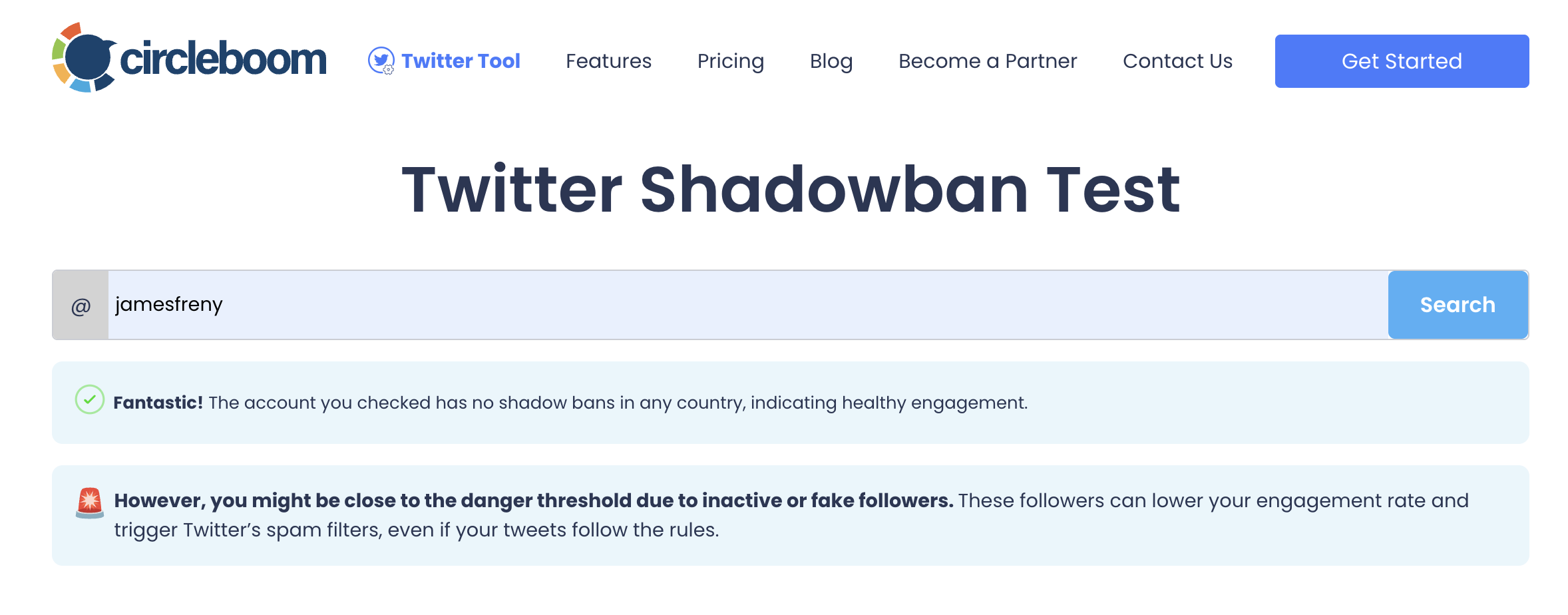Click the bold text about fake followers
1568x615 pixels.
(532, 500)
